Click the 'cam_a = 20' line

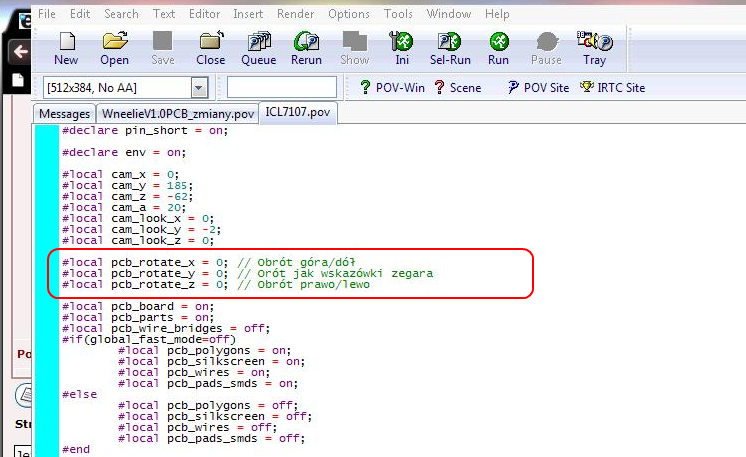(124, 207)
